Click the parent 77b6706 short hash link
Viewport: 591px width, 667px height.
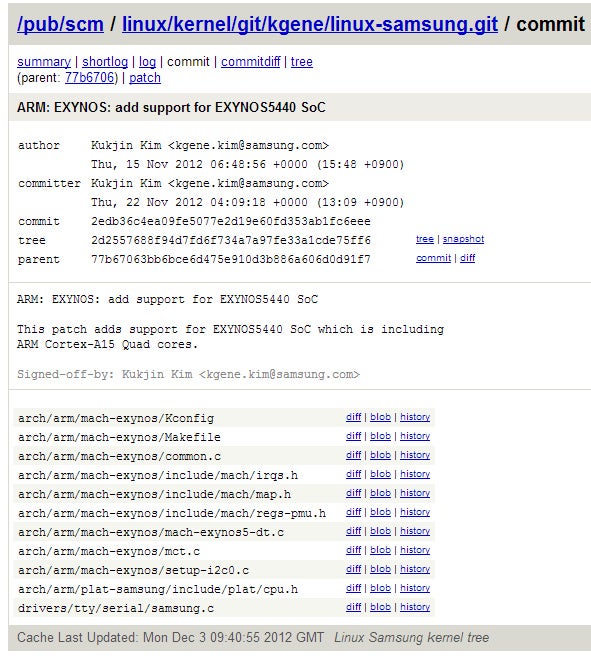click(89, 78)
